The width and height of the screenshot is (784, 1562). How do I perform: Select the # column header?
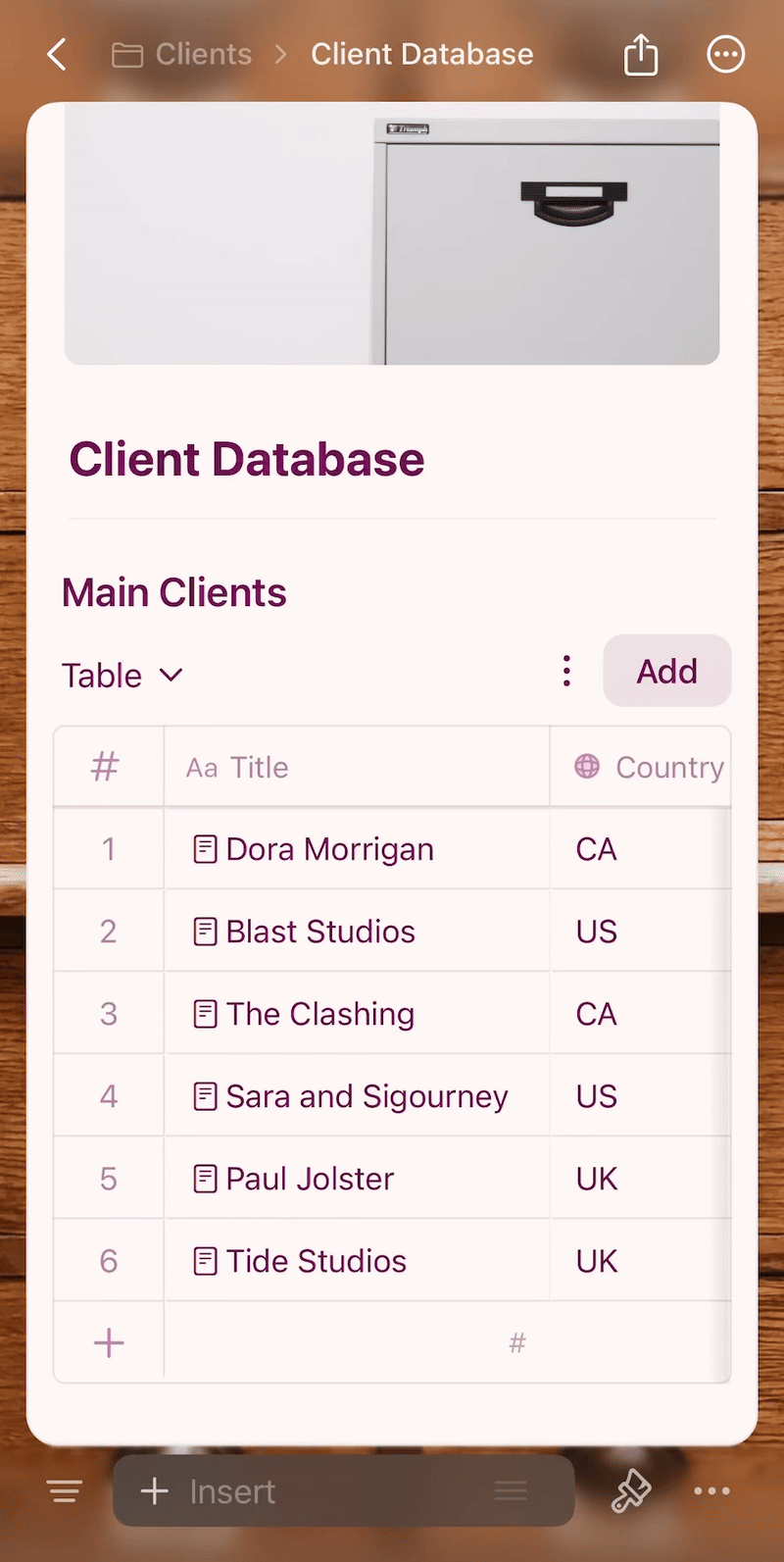[109, 767]
